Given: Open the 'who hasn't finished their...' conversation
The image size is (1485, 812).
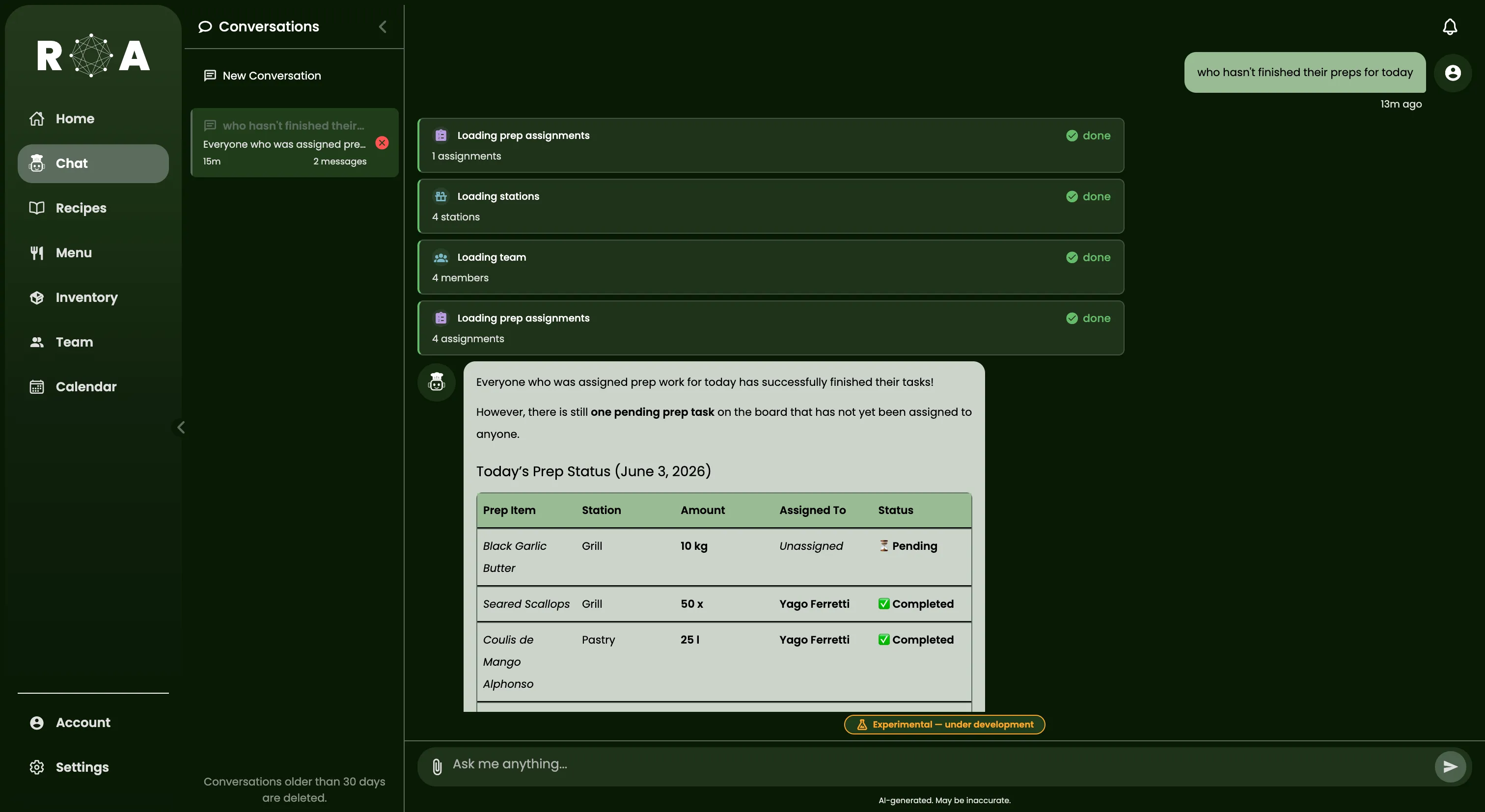Looking at the screenshot, I should [295, 143].
